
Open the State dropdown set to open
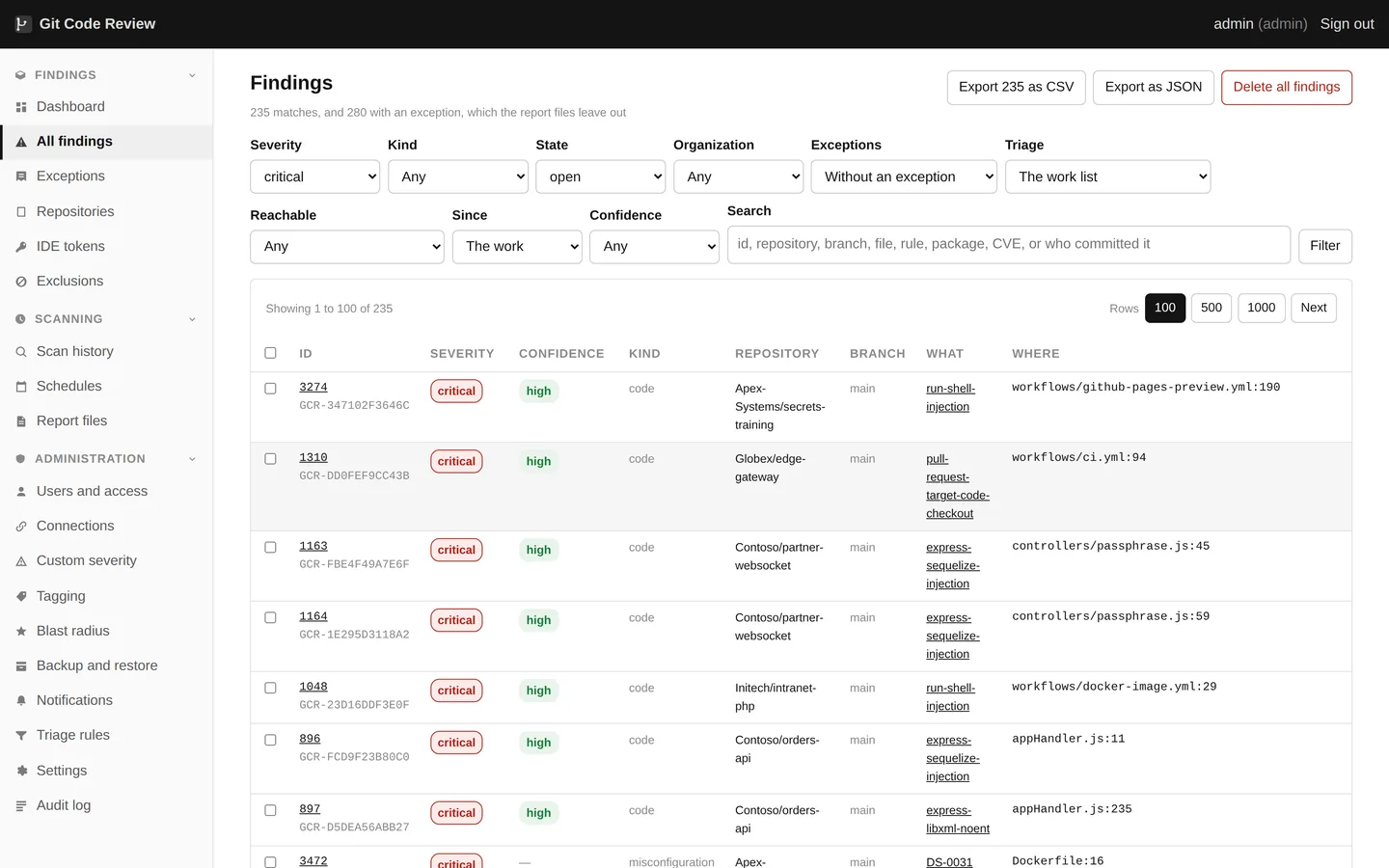tap(601, 176)
